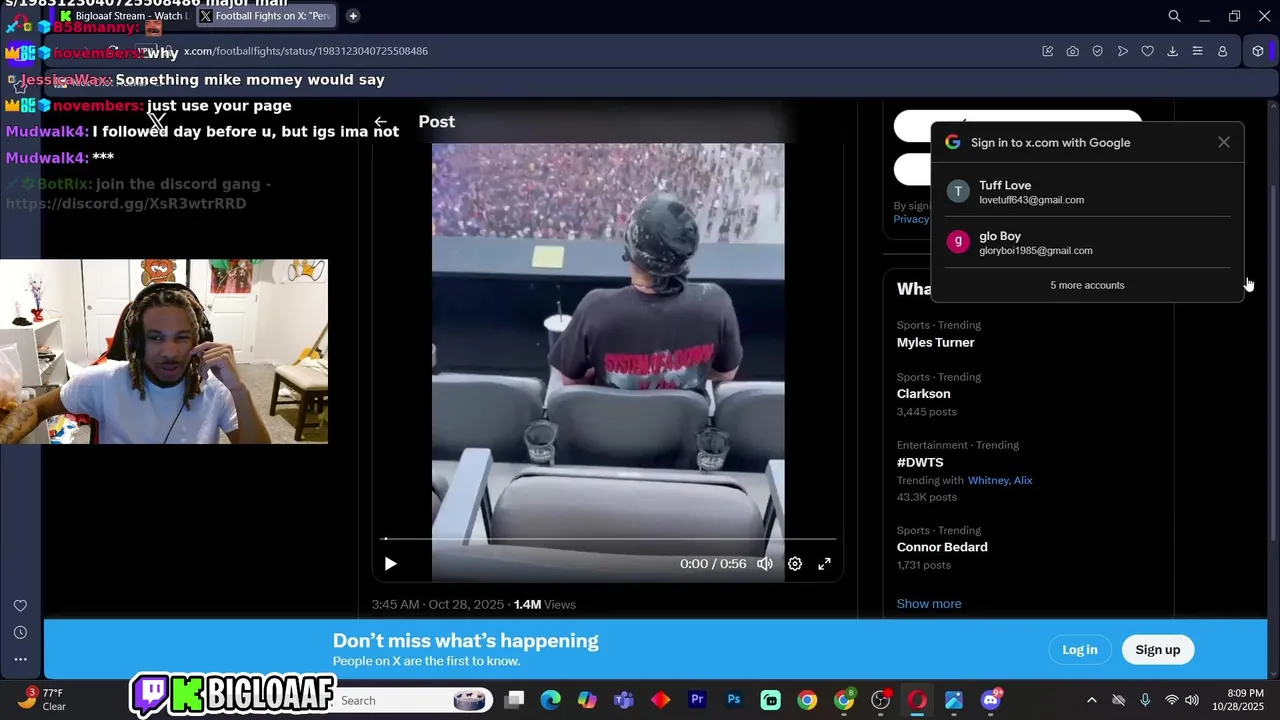Open sidebar heart bookmarks icon
The height and width of the screenshot is (720, 1280).
pyautogui.click(x=20, y=606)
